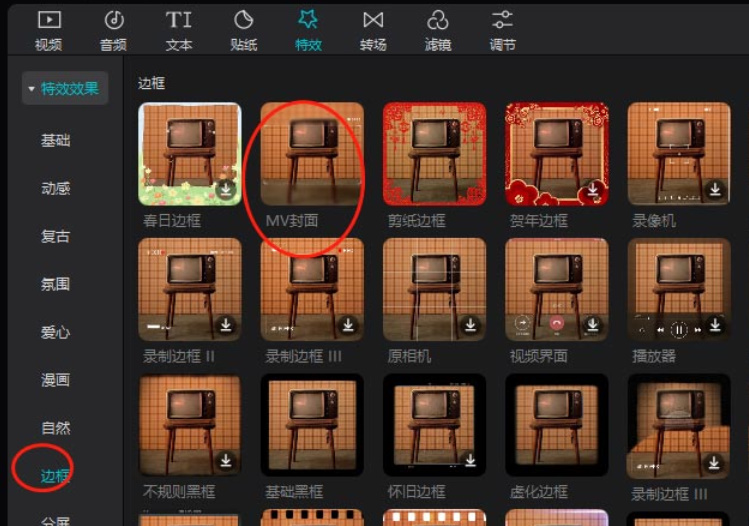Select the 漫画 effects category
The height and width of the screenshot is (526, 749).
55,380
